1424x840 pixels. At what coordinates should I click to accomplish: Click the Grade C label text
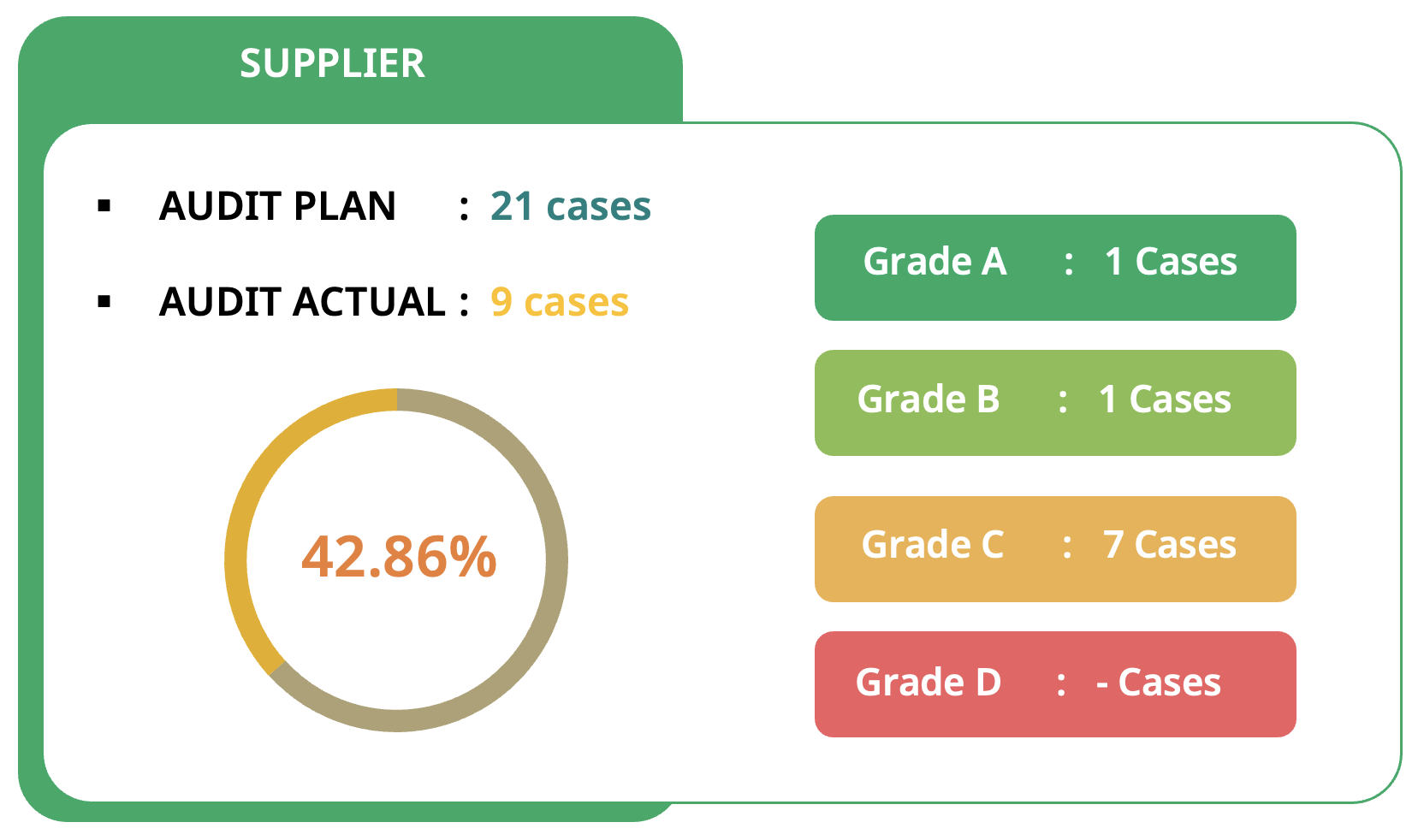click(x=933, y=545)
